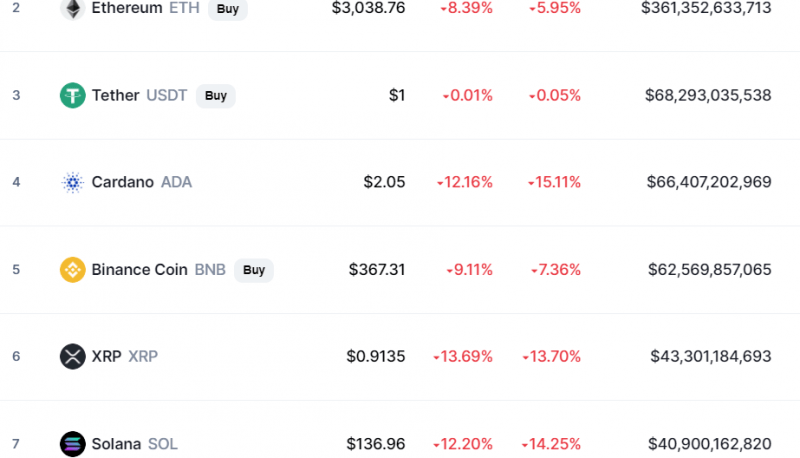This screenshot has width=800, height=458.
Task: Click Solana's $136.96 price cell
Action: coord(376,444)
